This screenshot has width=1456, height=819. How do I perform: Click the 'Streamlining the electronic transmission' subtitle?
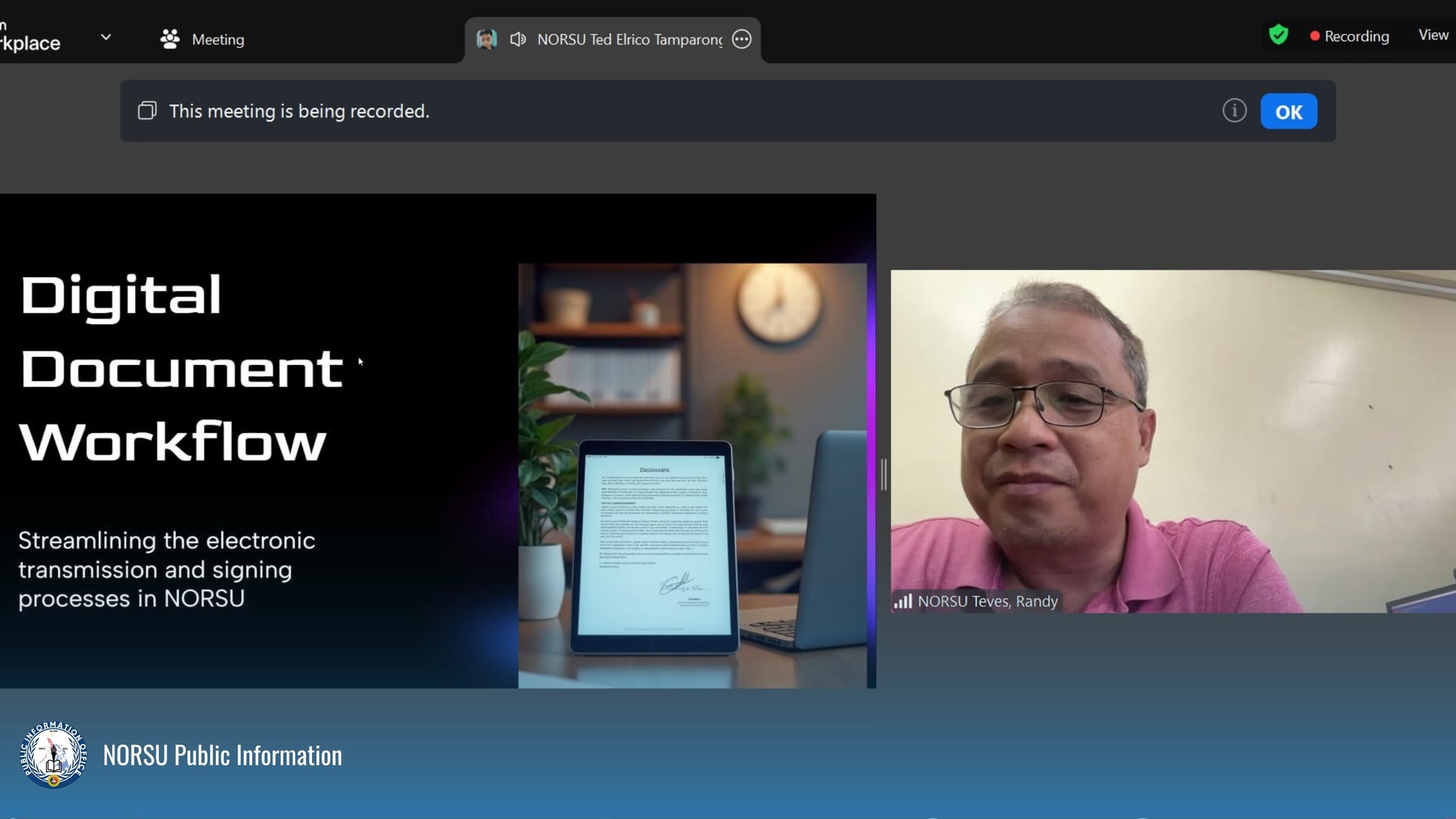click(x=167, y=569)
